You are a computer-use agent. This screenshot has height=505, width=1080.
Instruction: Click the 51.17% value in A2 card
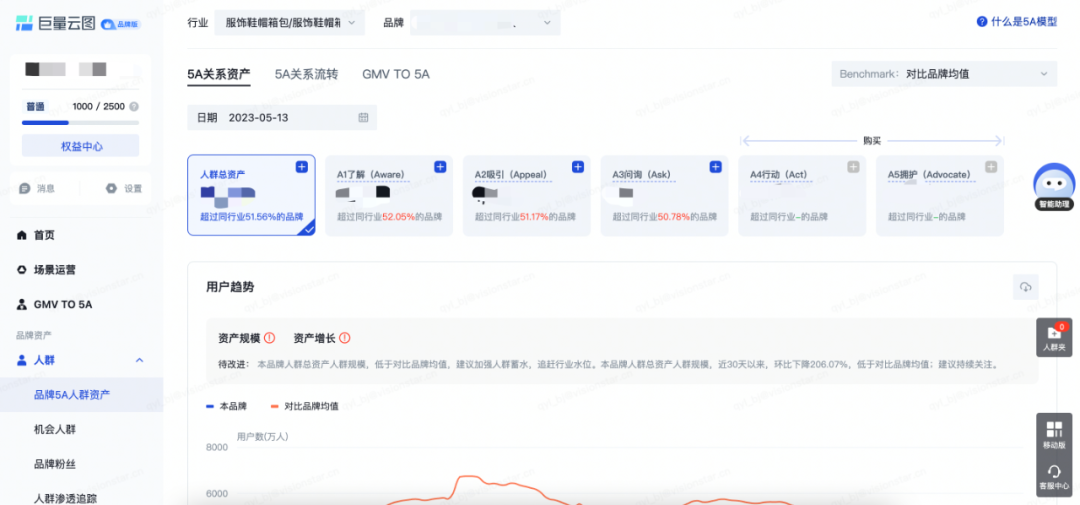pyautogui.click(x=536, y=216)
